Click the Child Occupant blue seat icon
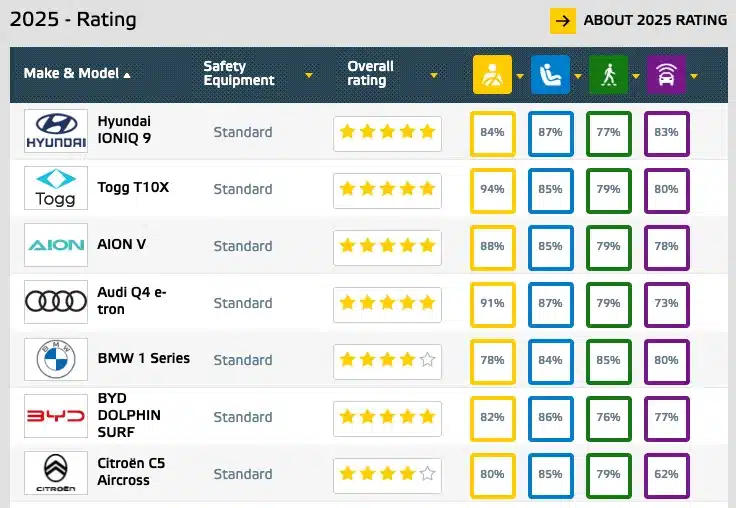 tap(550, 75)
